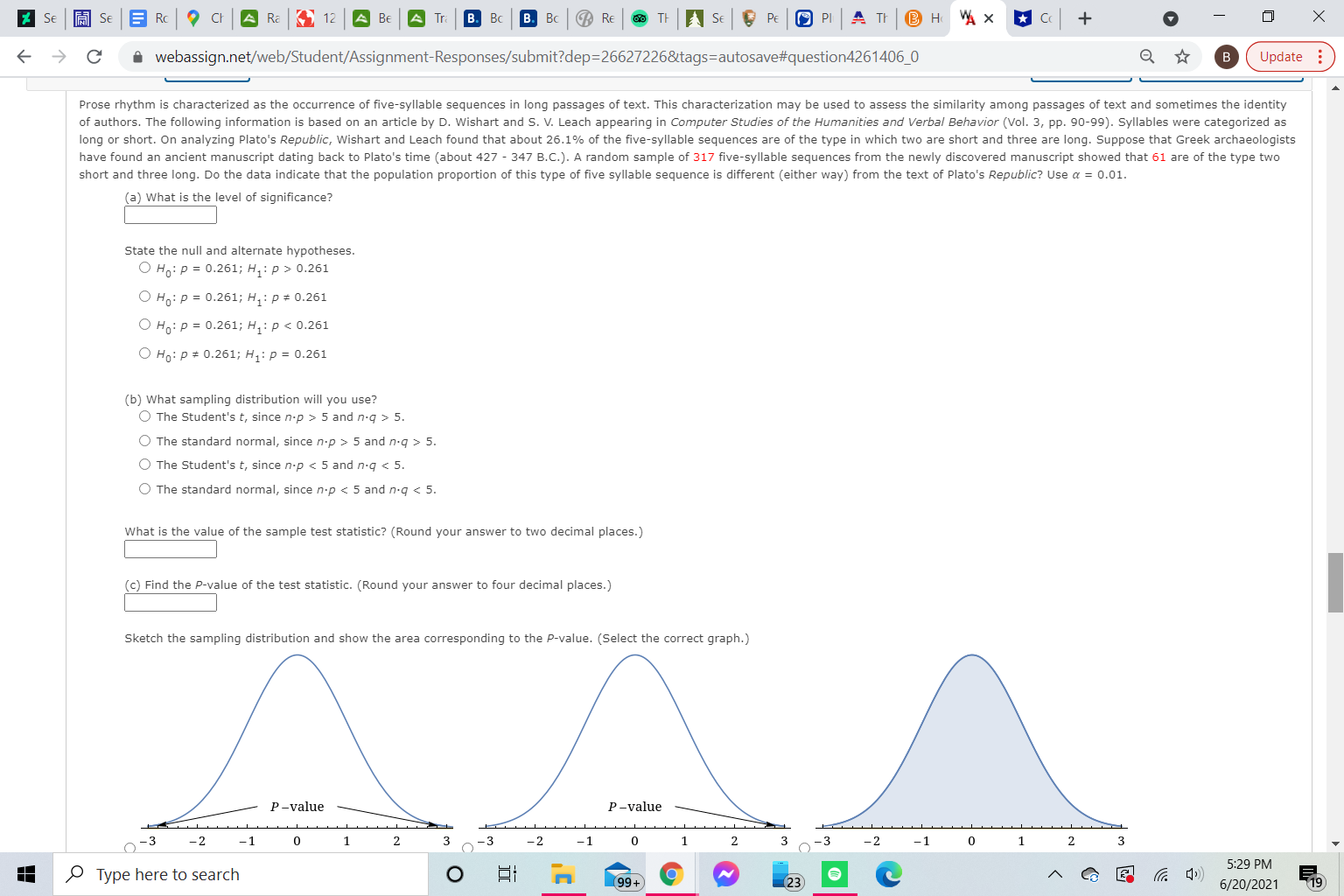Switch to the Google Maps tab
1344x896 pixels.
[x=205, y=18]
